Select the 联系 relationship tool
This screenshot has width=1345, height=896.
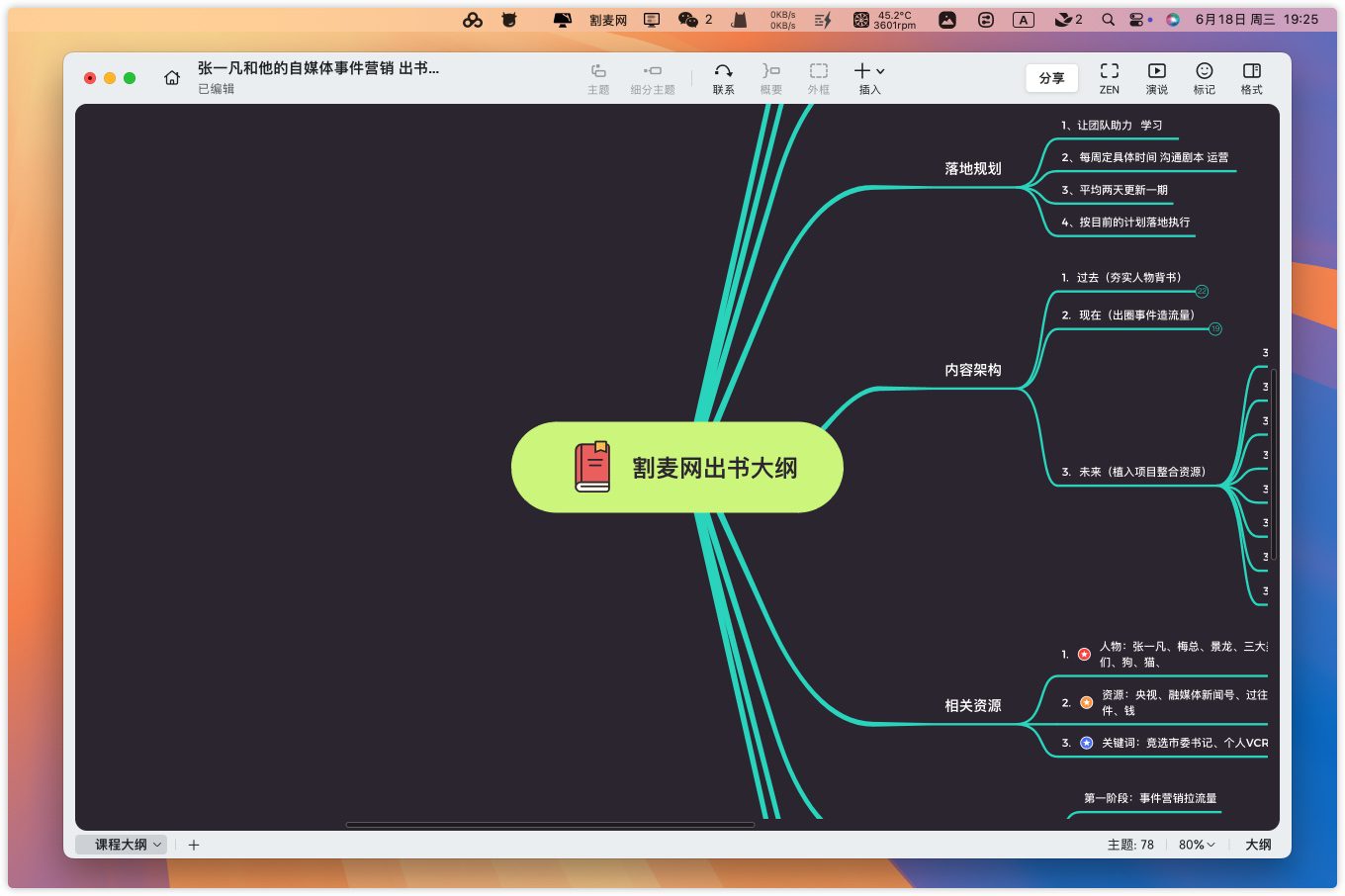[723, 77]
